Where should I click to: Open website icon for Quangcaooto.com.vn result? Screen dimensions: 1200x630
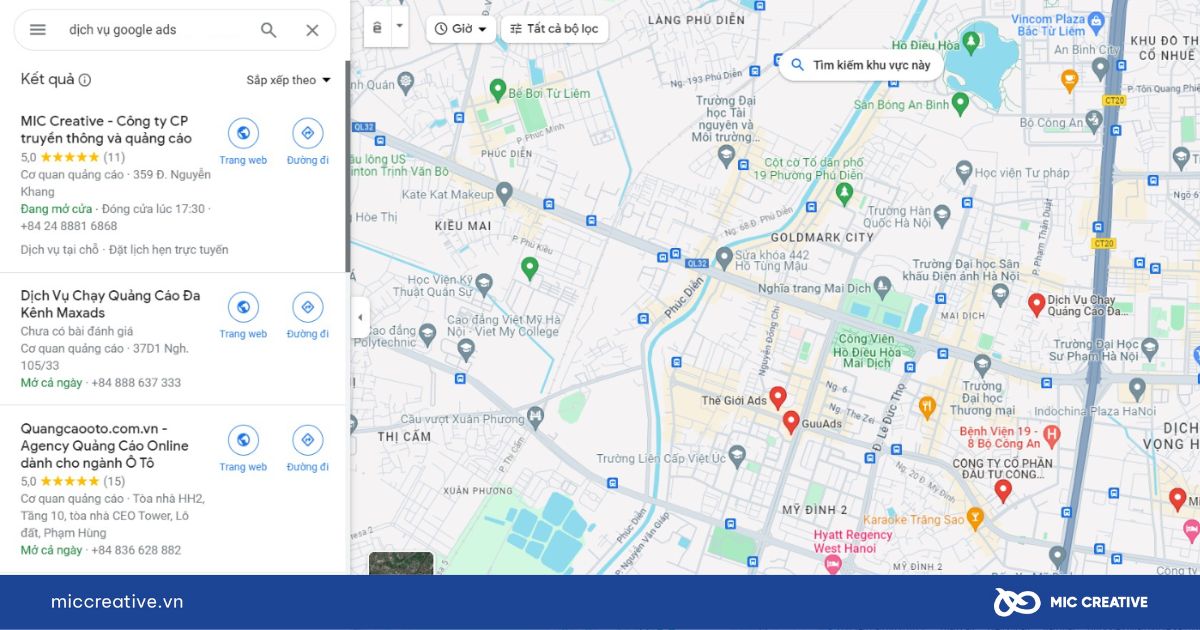(x=243, y=440)
